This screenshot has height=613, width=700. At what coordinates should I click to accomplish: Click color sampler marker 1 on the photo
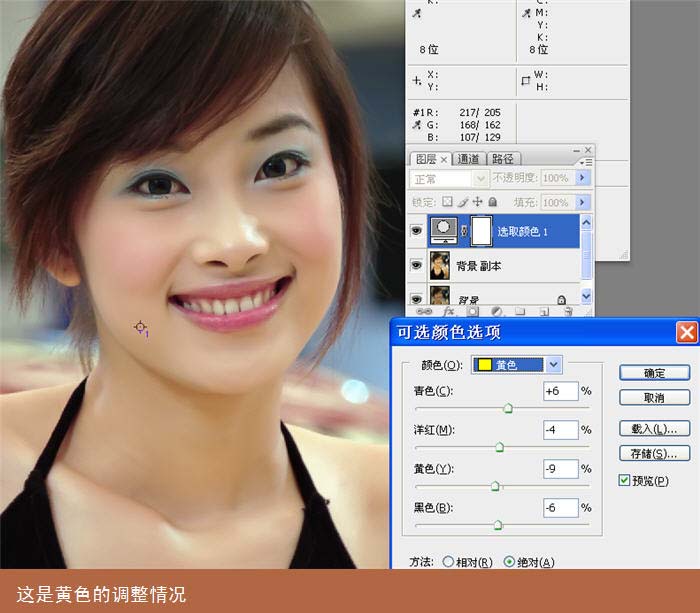click(141, 328)
